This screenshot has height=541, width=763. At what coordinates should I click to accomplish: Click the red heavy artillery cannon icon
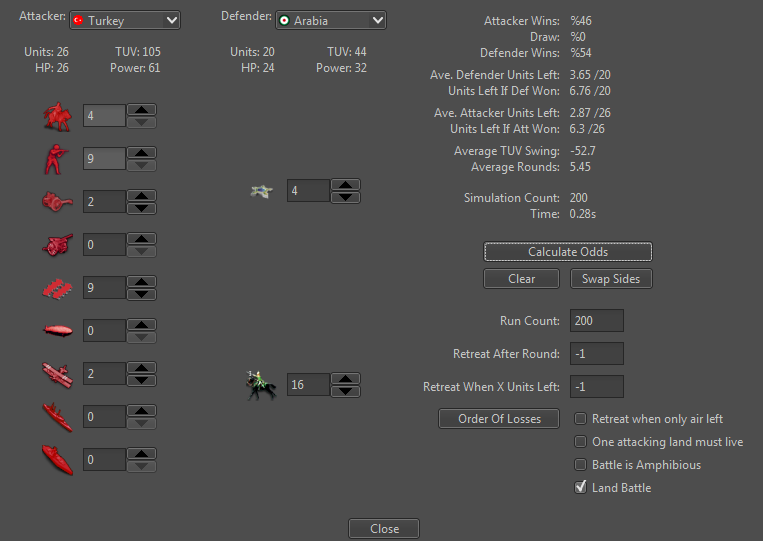pyautogui.click(x=57, y=244)
